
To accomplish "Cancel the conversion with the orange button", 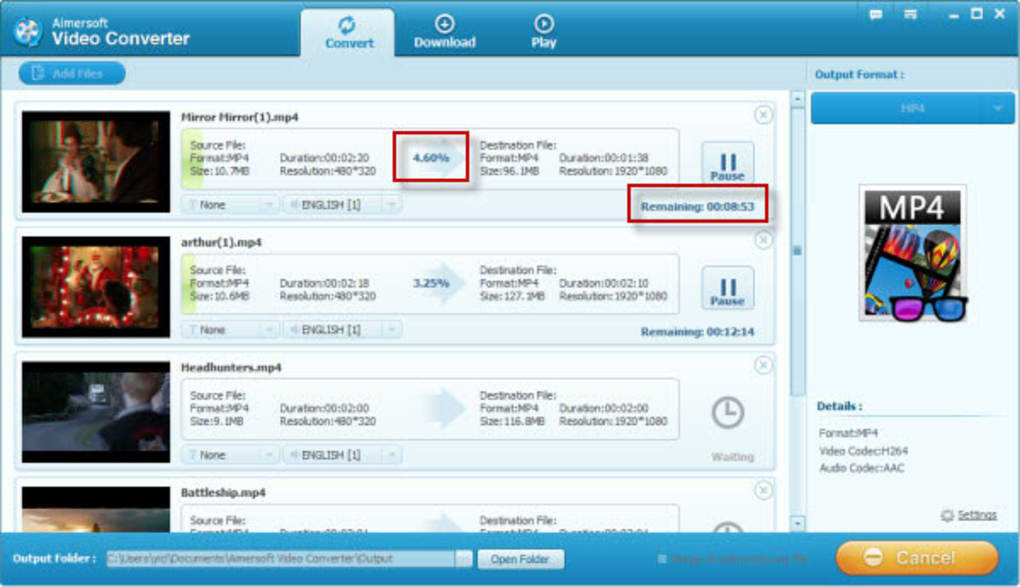I will [x=917, y=558].
